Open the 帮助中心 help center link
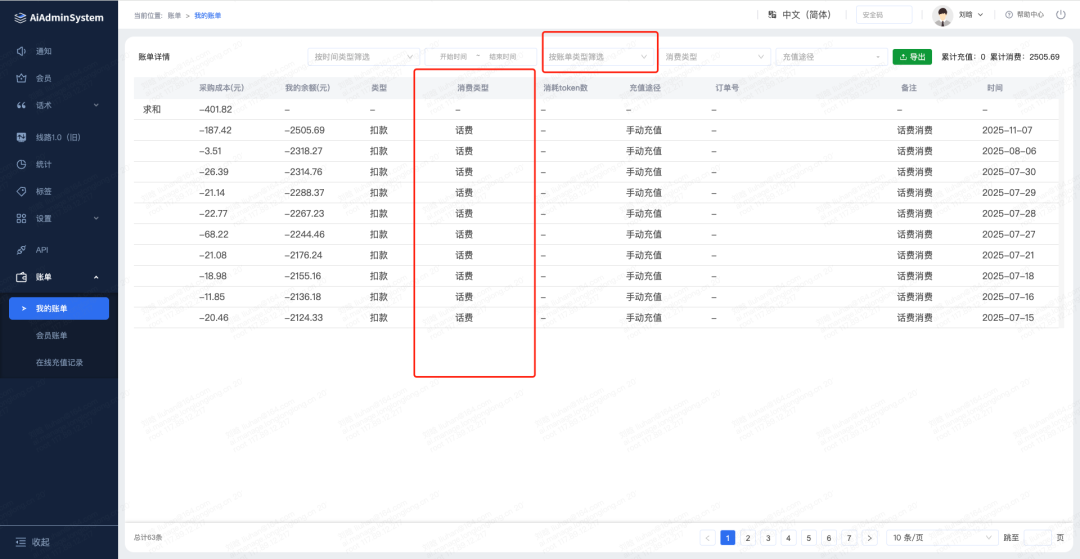 pos(1024,15)
